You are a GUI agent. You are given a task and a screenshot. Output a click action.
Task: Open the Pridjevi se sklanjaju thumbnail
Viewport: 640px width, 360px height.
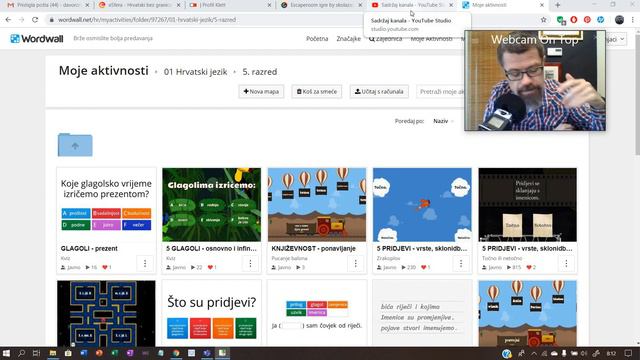tap(527, 204)
